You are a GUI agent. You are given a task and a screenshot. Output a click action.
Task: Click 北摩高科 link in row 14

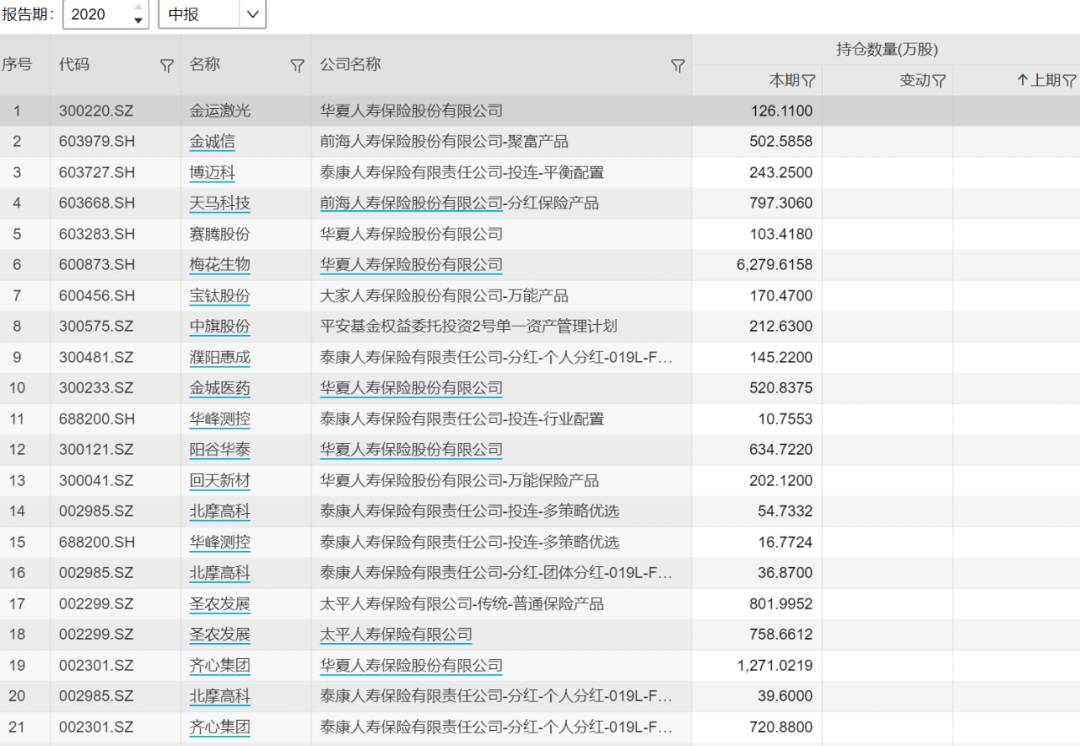coord(220,511)
